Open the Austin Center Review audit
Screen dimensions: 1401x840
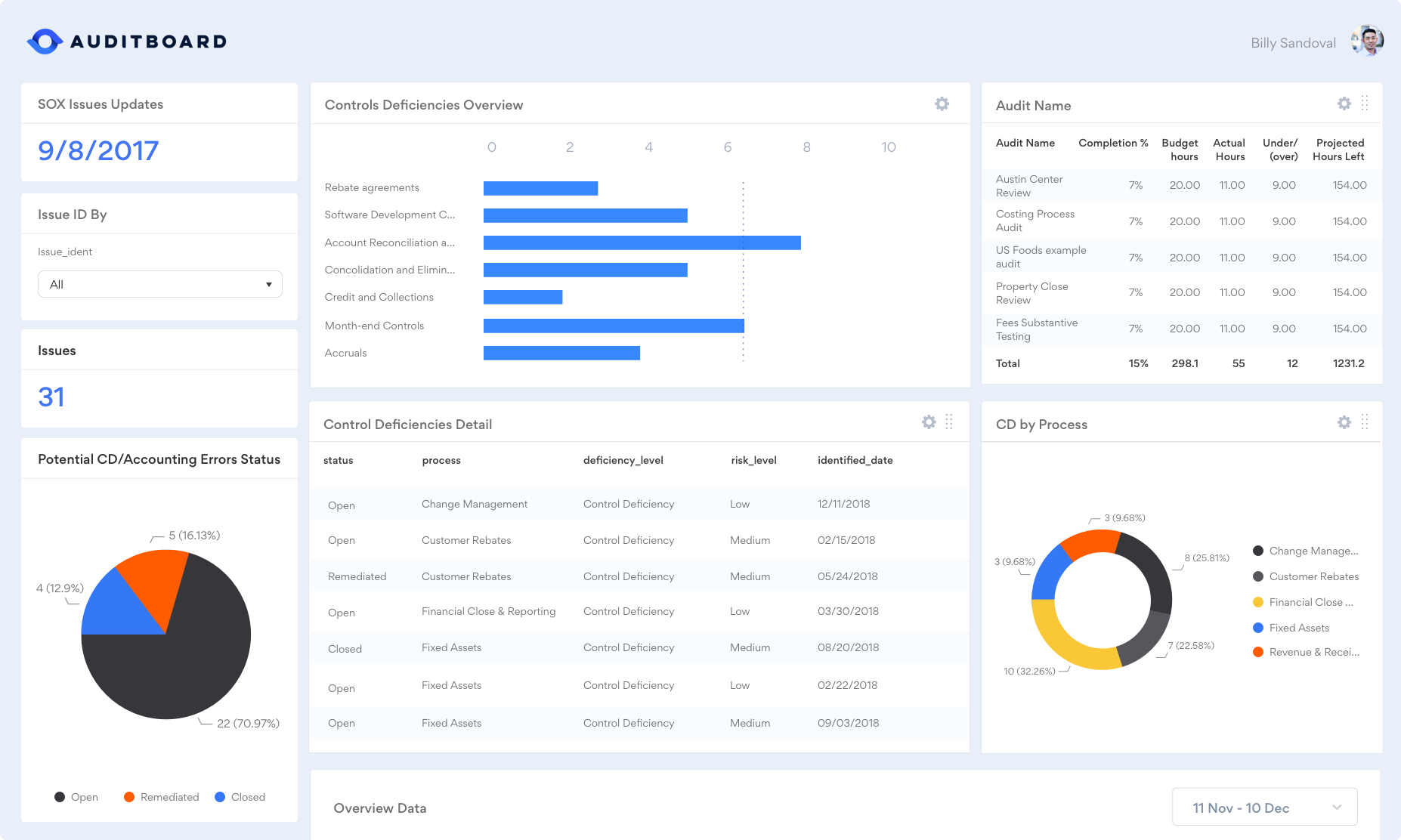tap(1029, 186)
